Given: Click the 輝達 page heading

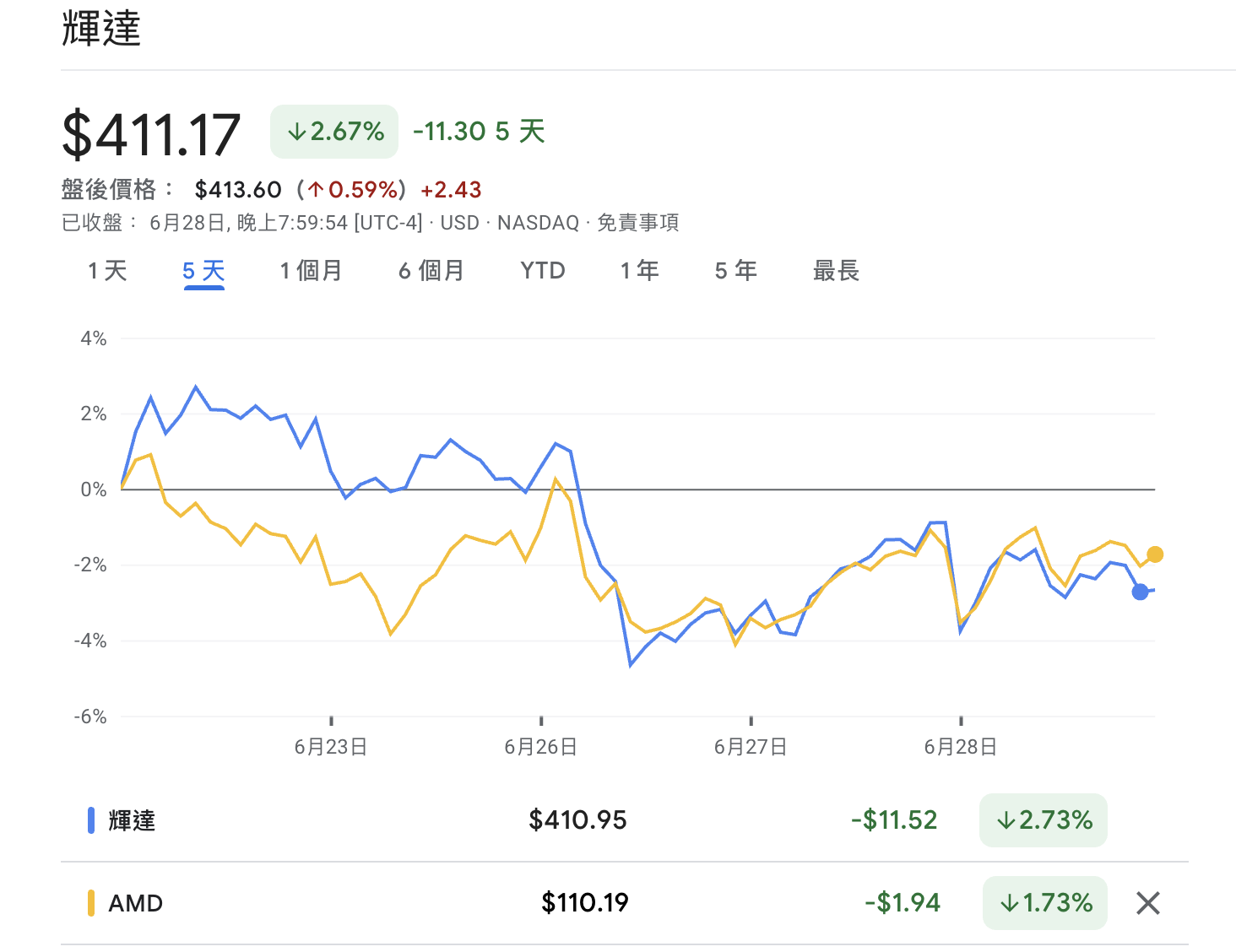Looking at the screenshot, I should pos(101,29).
